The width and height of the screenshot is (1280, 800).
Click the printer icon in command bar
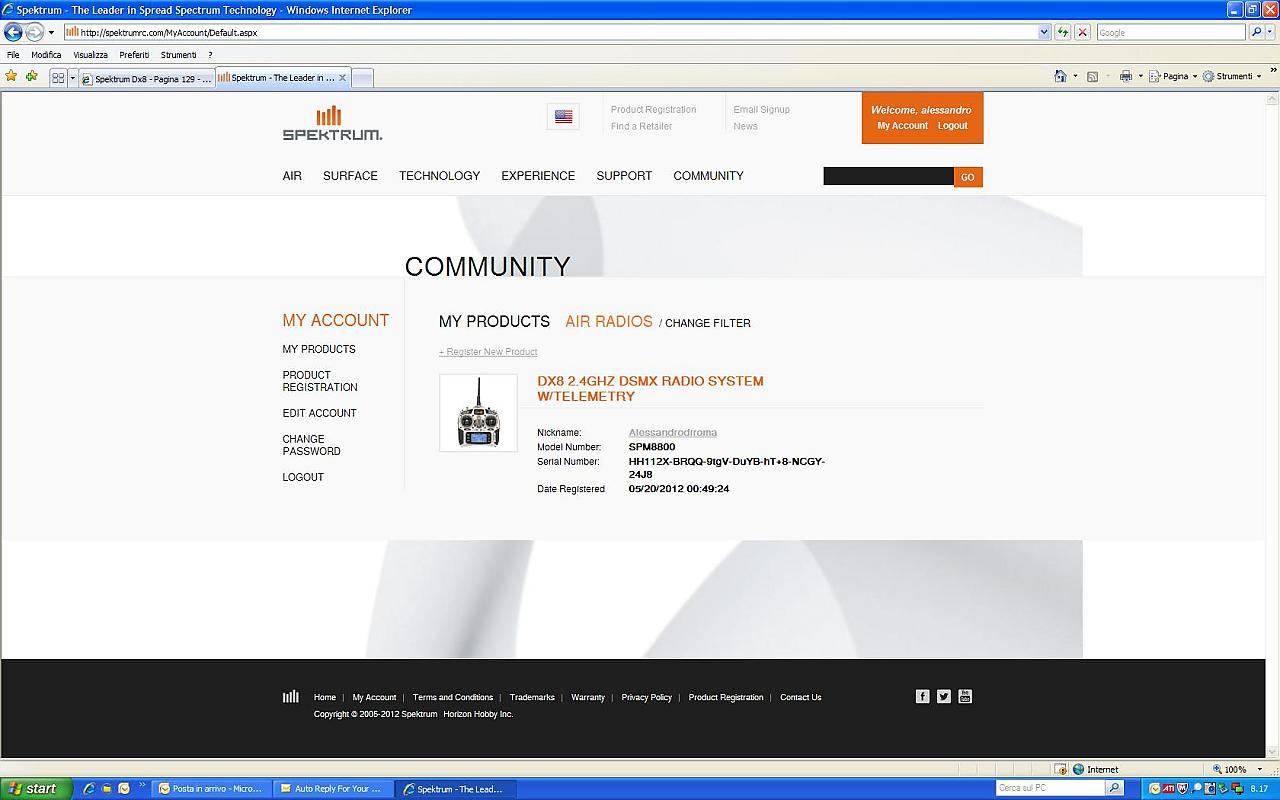tap(1126, 76)
